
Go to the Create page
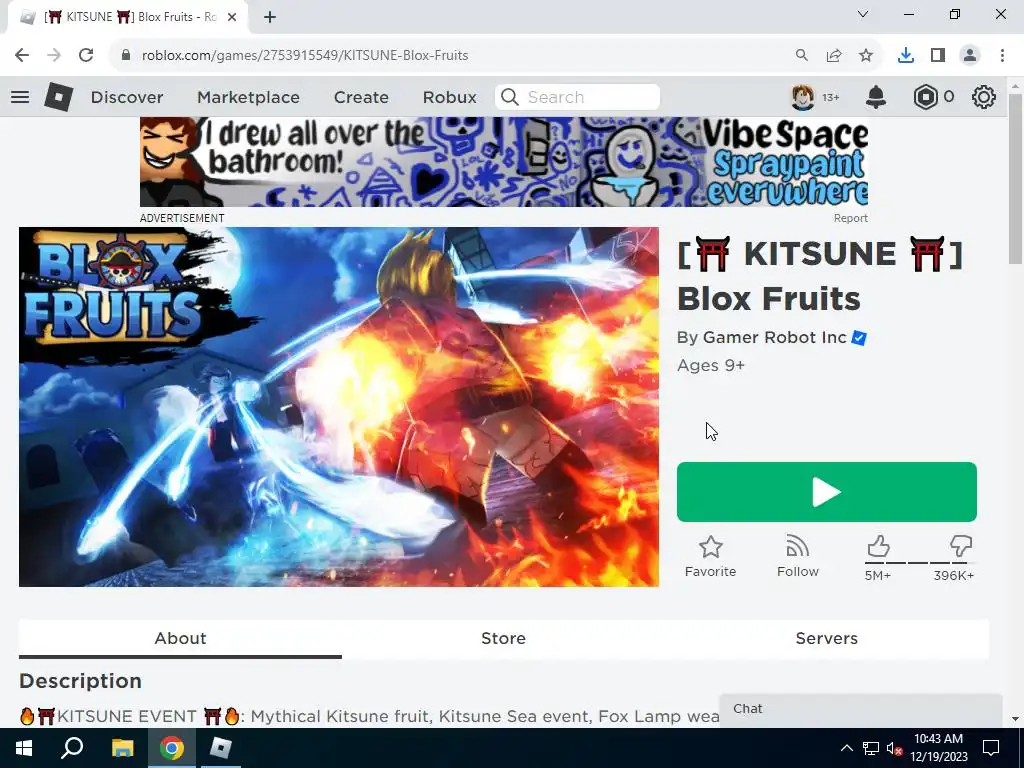point(361,97)
